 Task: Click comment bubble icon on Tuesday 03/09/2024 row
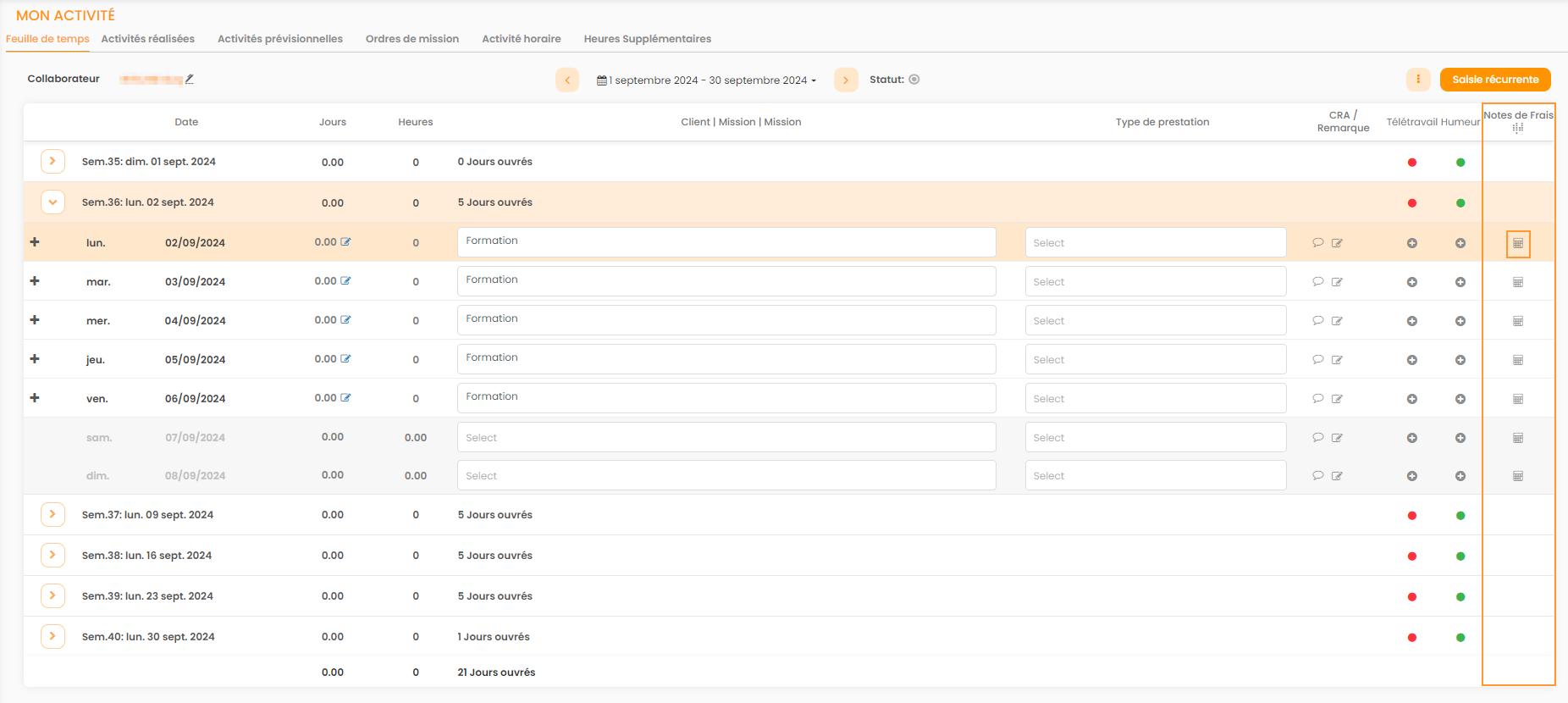(x=1317, y=282)
